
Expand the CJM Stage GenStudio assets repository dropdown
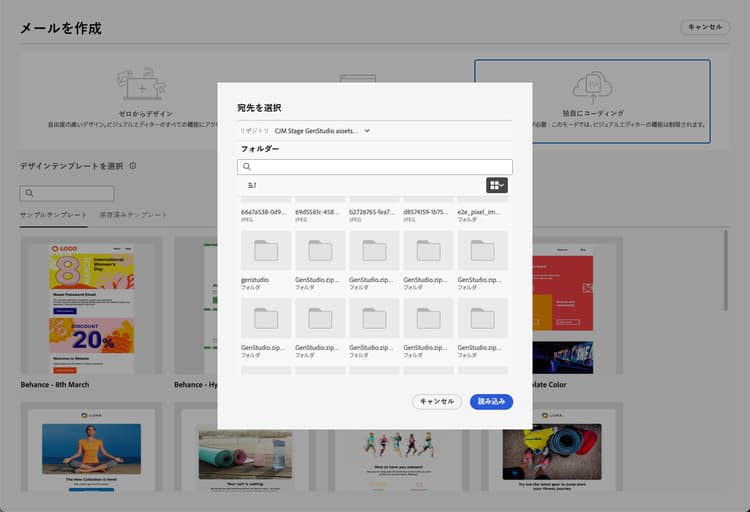[x=322, y=131]
